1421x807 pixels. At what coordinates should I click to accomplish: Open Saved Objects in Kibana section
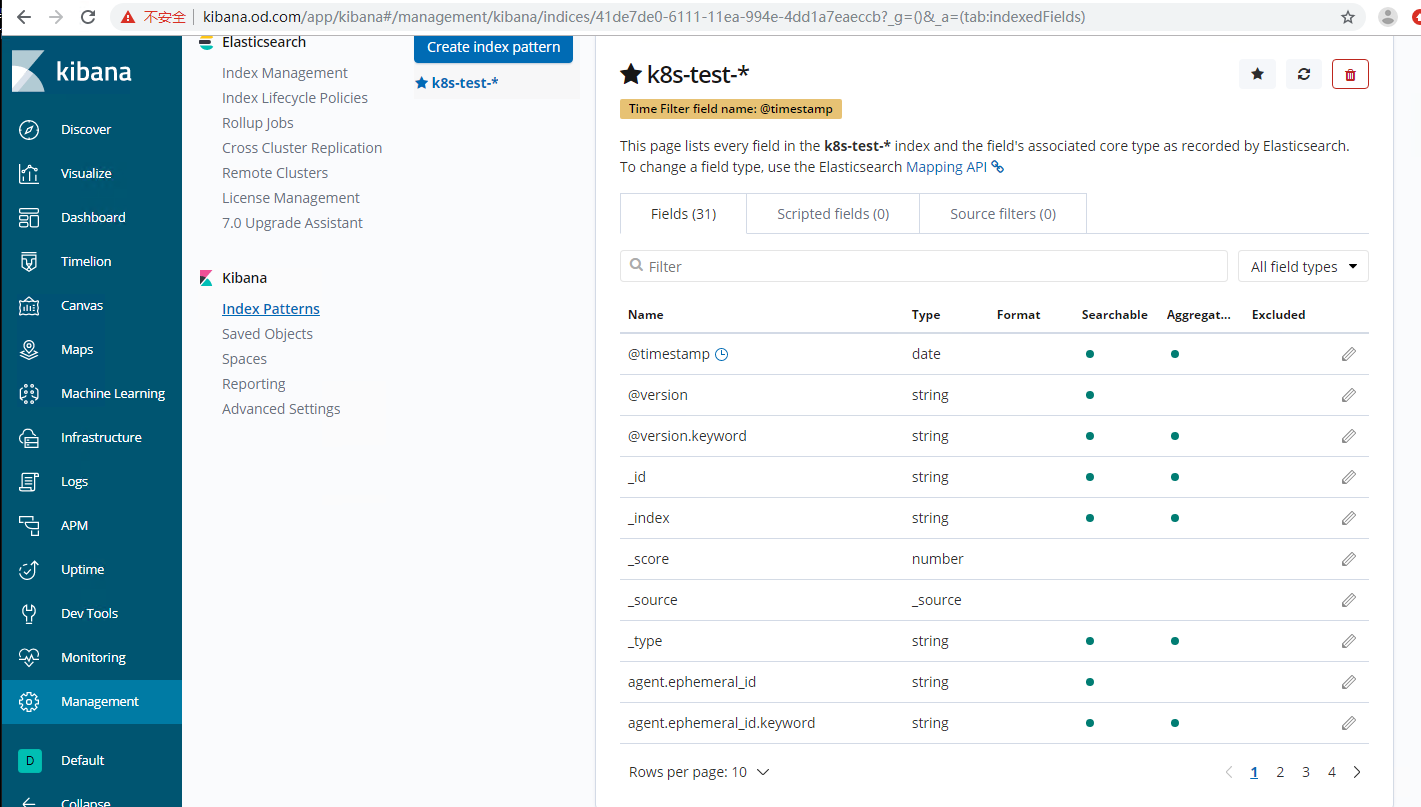click(267, 334)
